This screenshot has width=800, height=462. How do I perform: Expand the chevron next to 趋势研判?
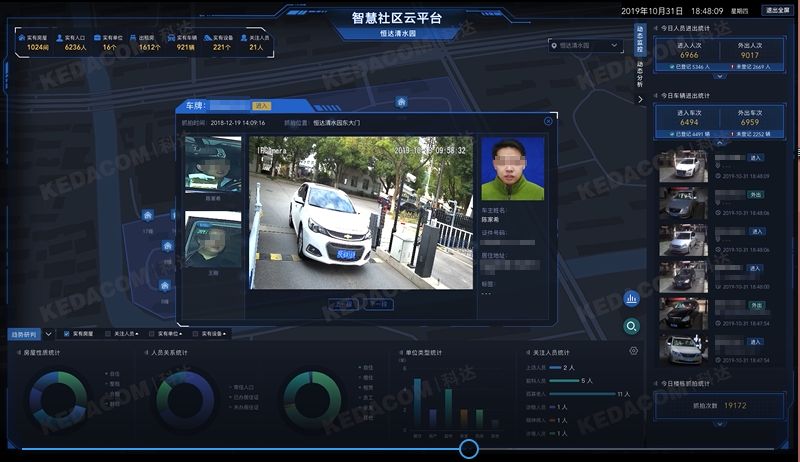(48, 335)
